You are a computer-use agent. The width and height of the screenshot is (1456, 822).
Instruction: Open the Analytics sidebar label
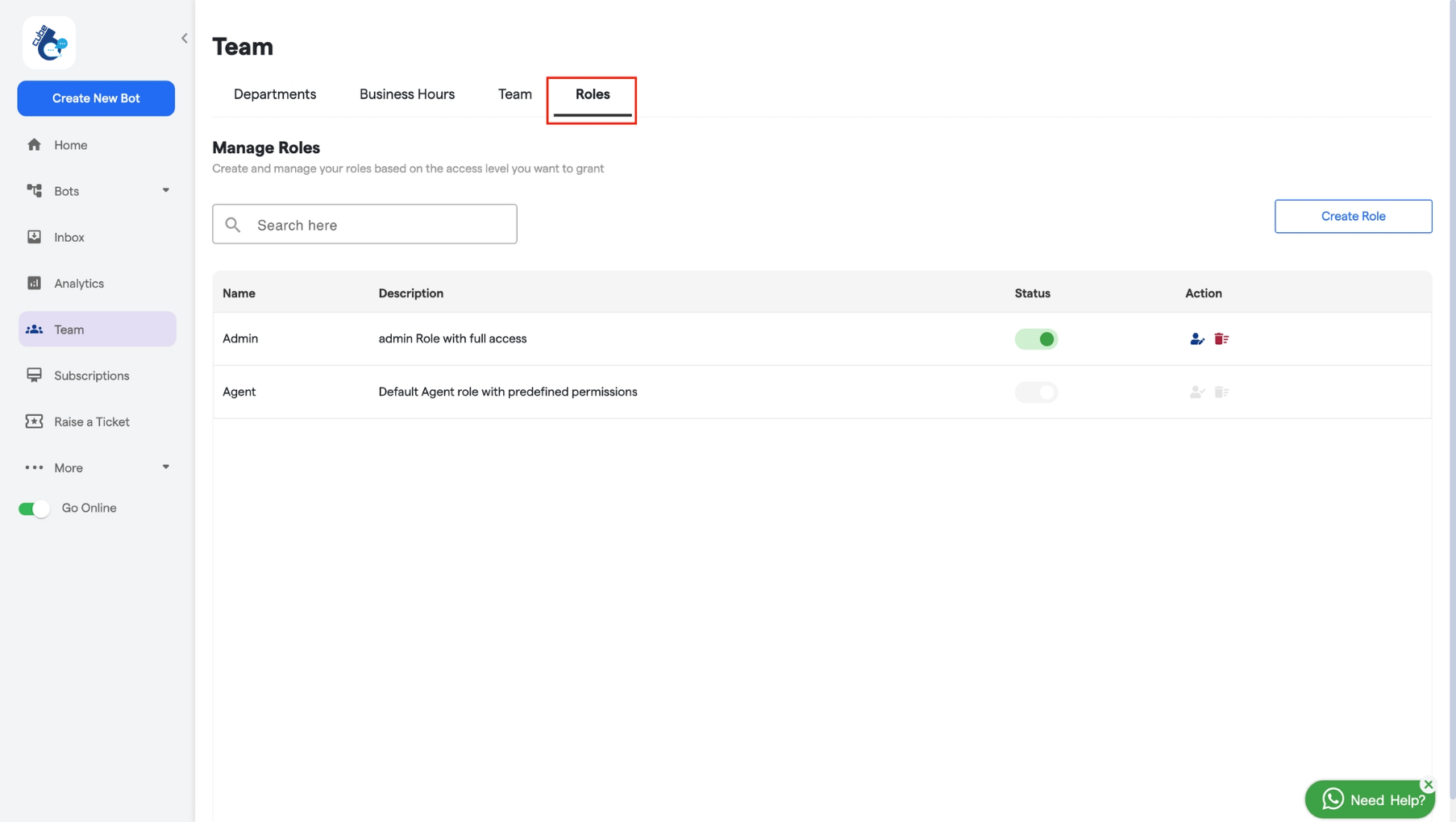click(79, 283)
